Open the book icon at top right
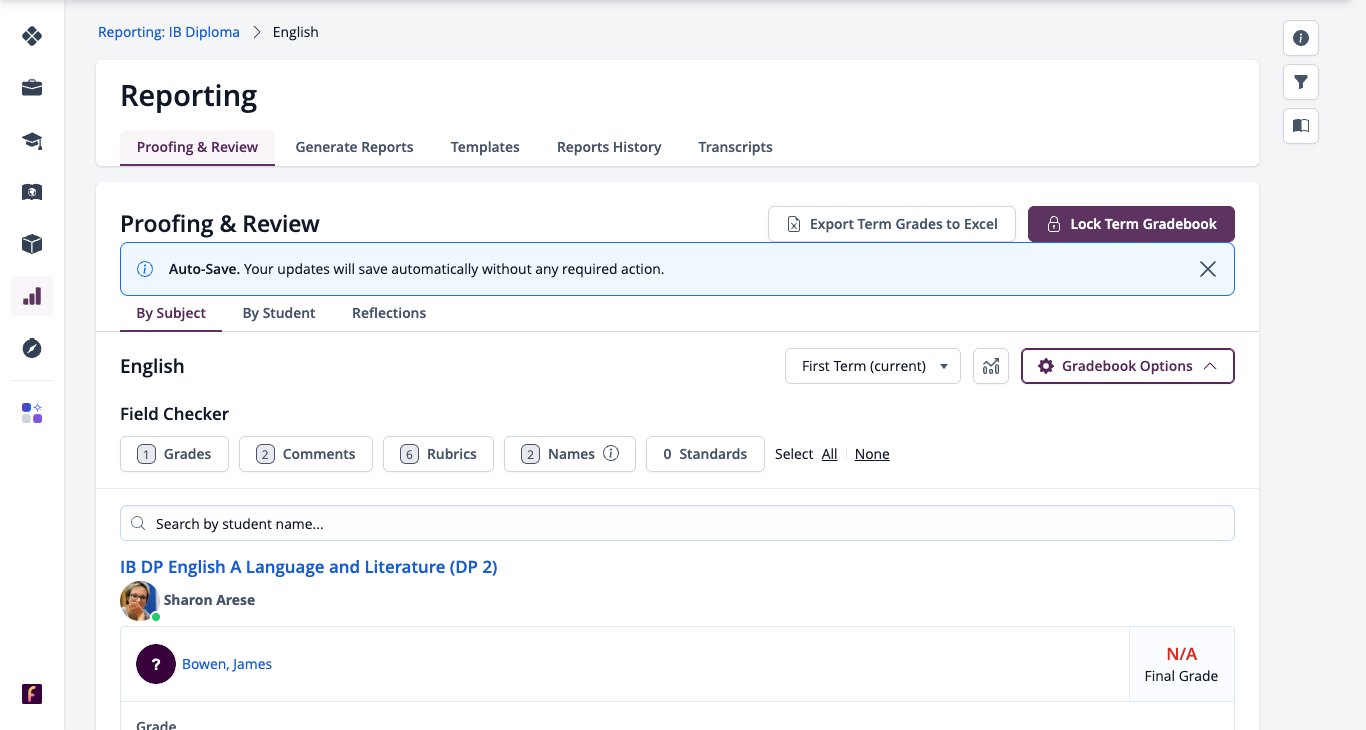The width and height of the screenshot is (1366, 730). pyautogui.click(x=1301, y=126)
